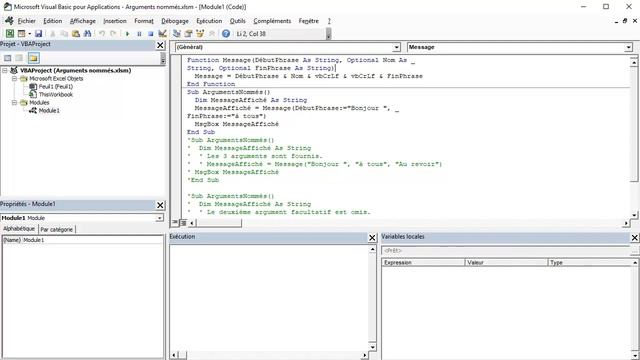The height and width of the screenshot is (360, 640).
Task: Open the Project Explorer toolbar icon
Action: coord(177,33)
